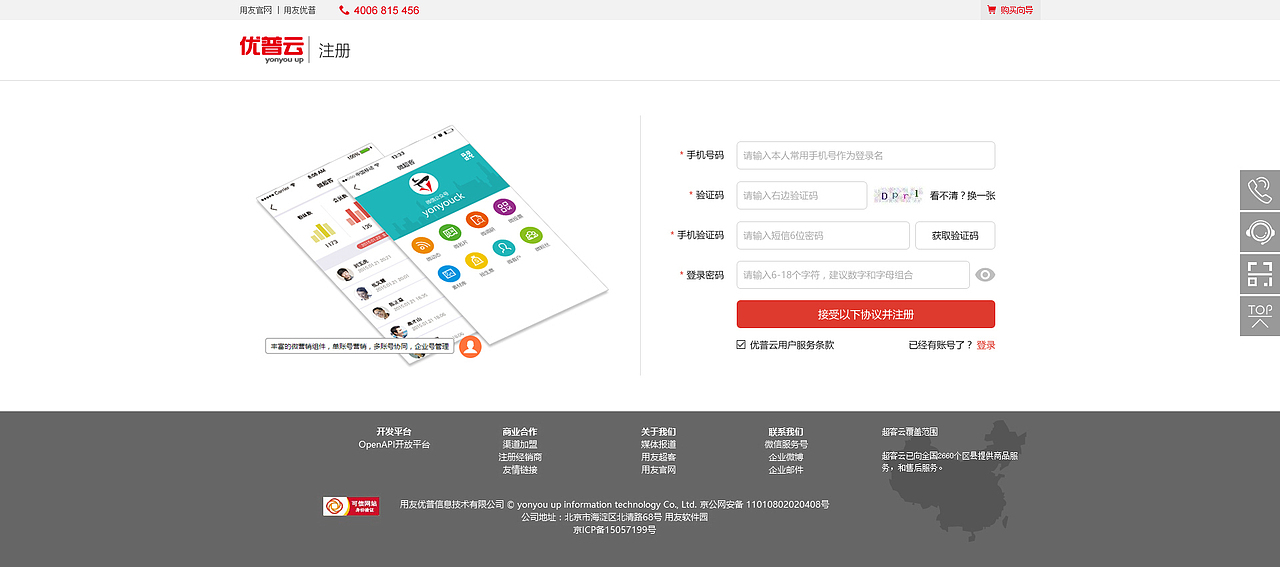Image resolution: width=1280 pixels, height=567 pixels.
Task: Toggle password visibility eye icon
Action: [985, 275]
